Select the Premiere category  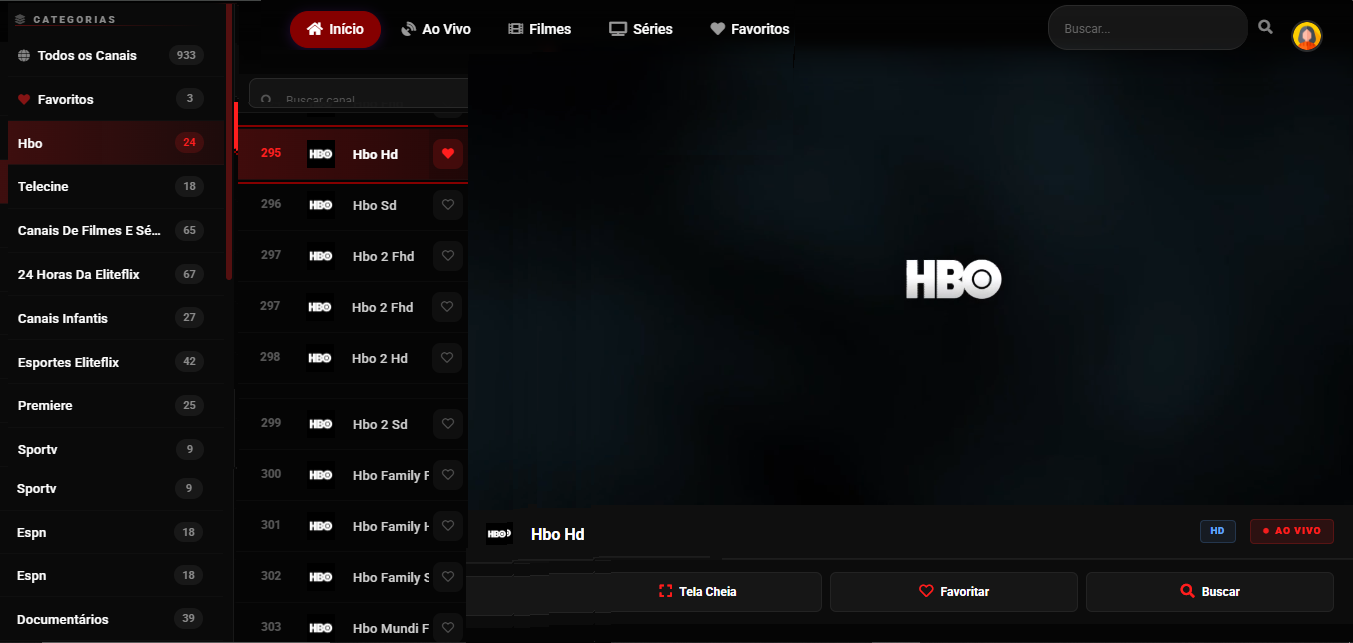(x=115, y=405)
